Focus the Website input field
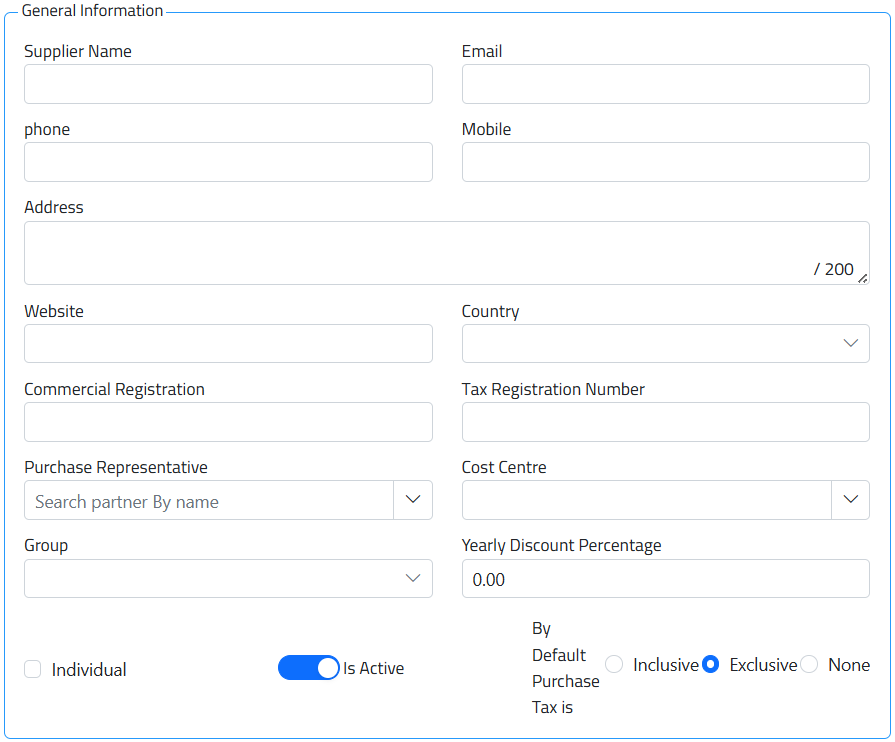The image size is (895, 742). coord(228,343)
